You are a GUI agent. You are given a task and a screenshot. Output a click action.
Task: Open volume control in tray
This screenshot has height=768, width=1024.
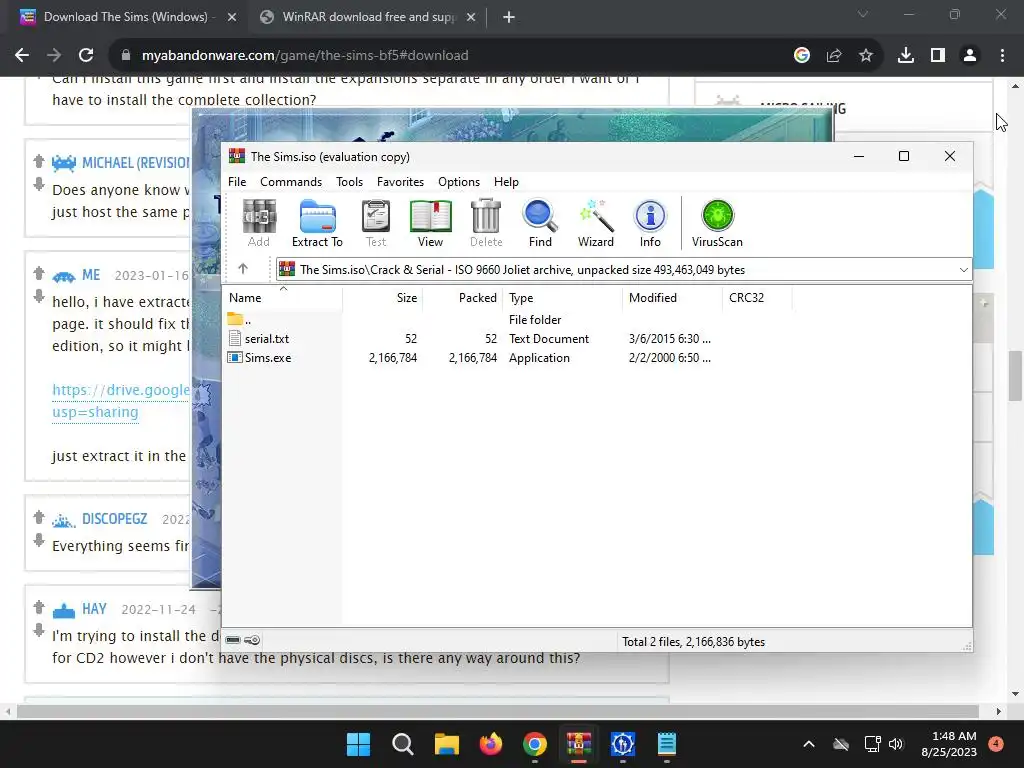click(896, 744)
